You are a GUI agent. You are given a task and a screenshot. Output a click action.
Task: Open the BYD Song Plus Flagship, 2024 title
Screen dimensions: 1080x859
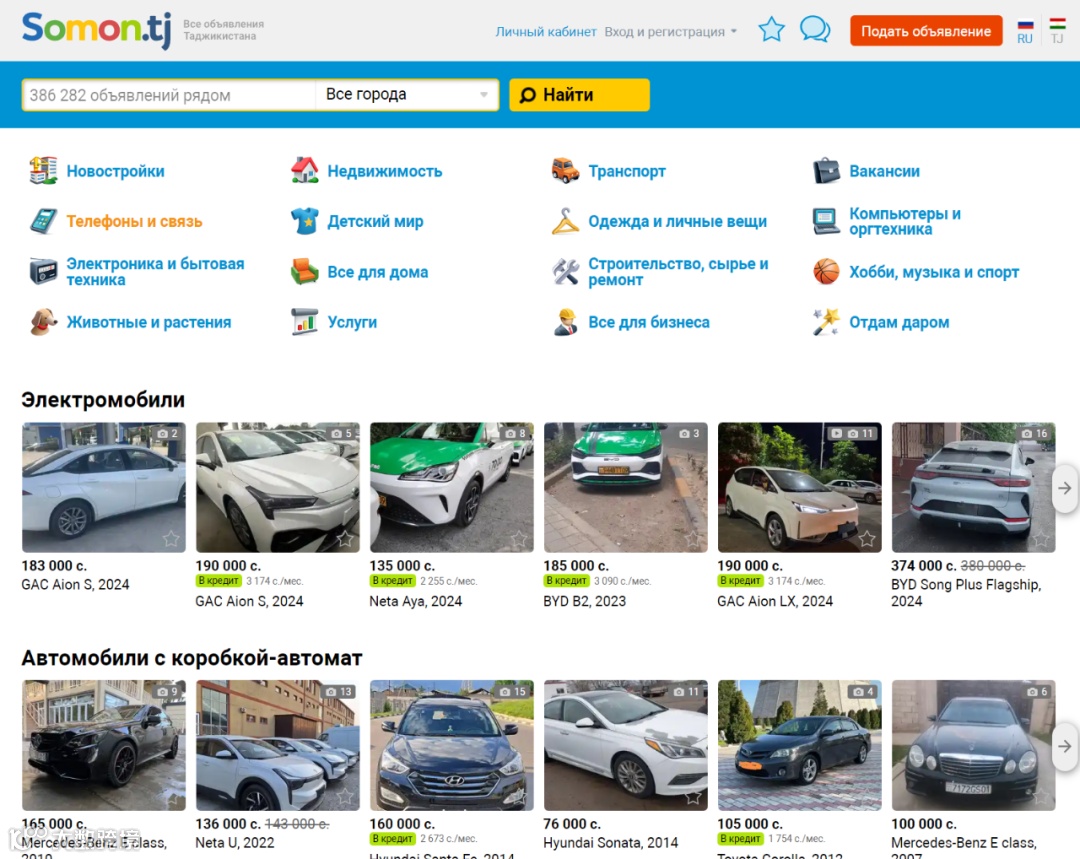[966, 592]
